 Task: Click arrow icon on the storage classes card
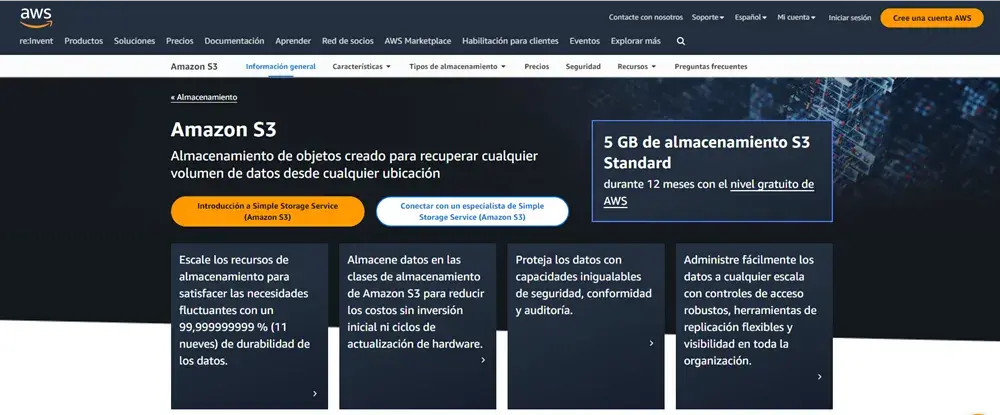coord(483,359)
